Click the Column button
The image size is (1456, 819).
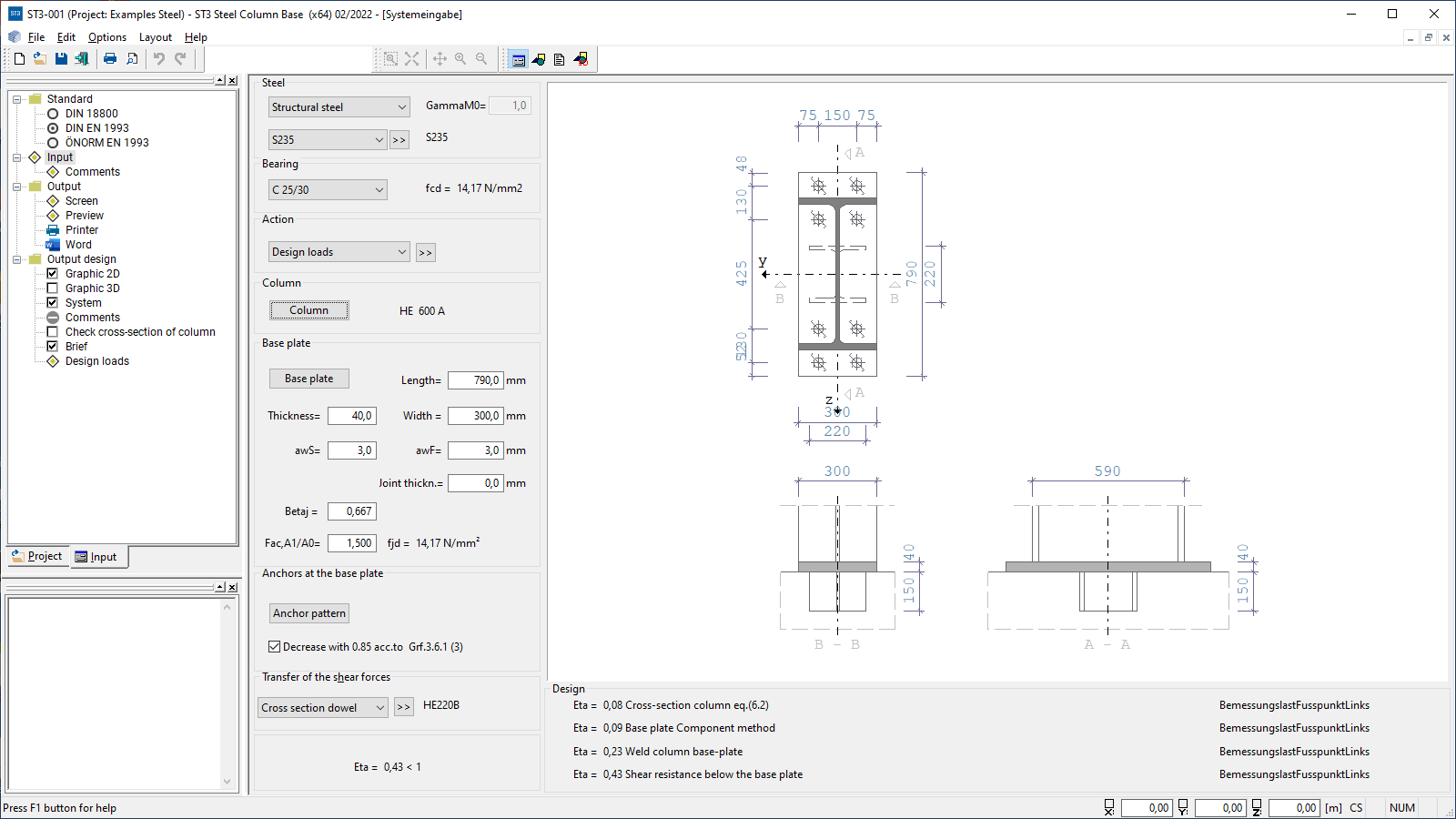pos(309,310)
